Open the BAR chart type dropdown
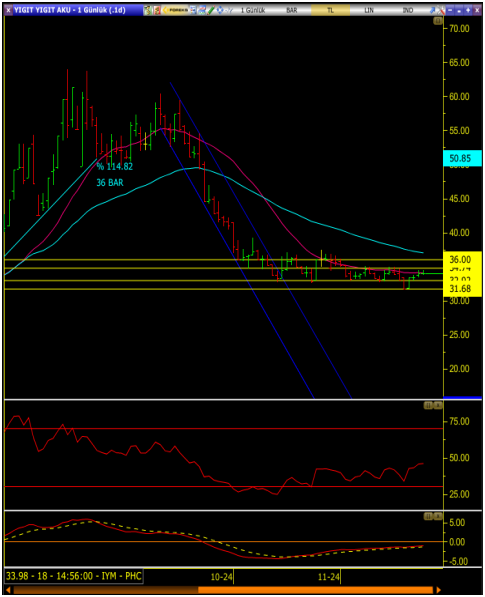The width and height of the screenshot is (485, 597). point(292,10)
